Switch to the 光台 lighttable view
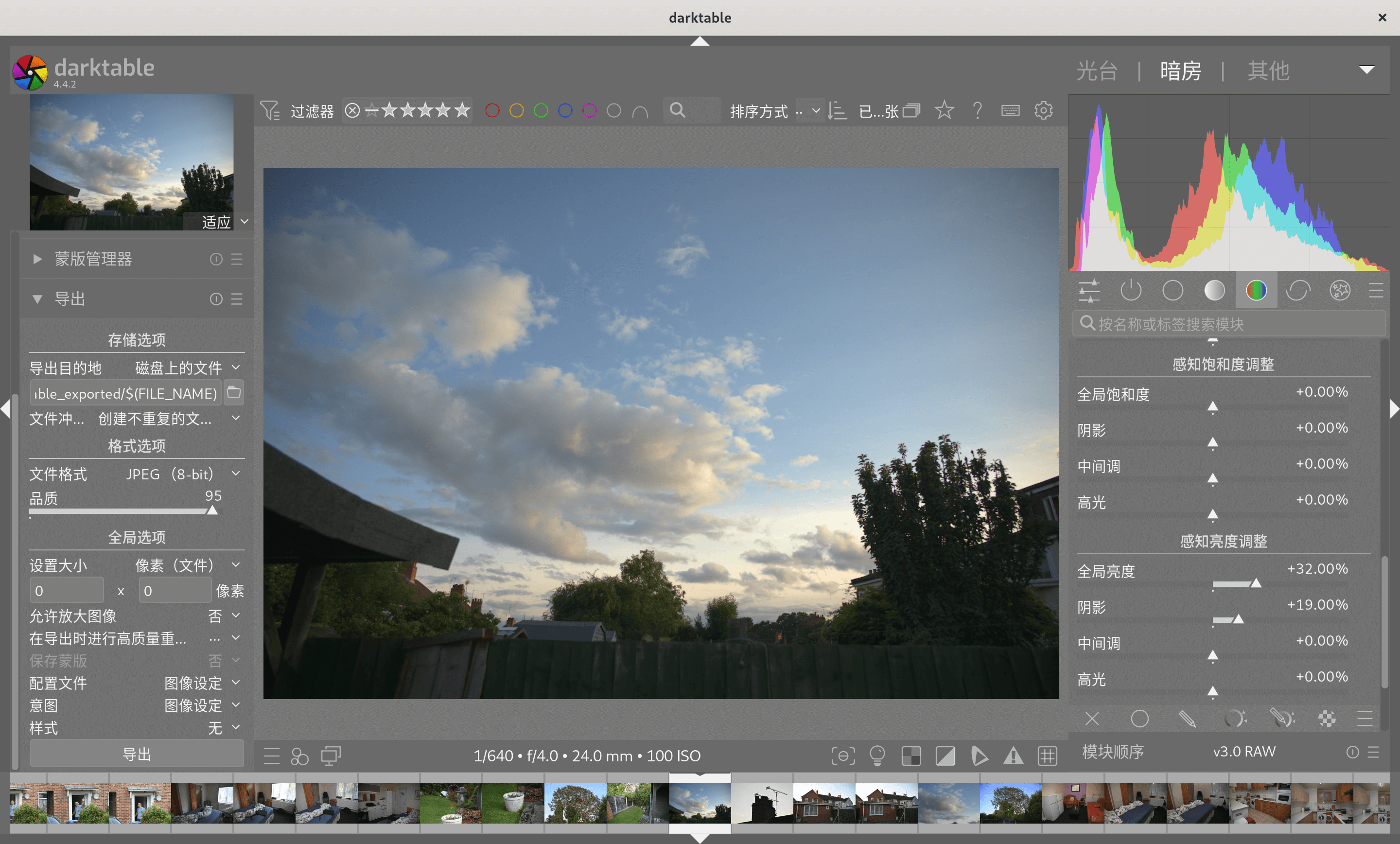Viewport: 1400px width, 844px height. (x=1097, y=71)
